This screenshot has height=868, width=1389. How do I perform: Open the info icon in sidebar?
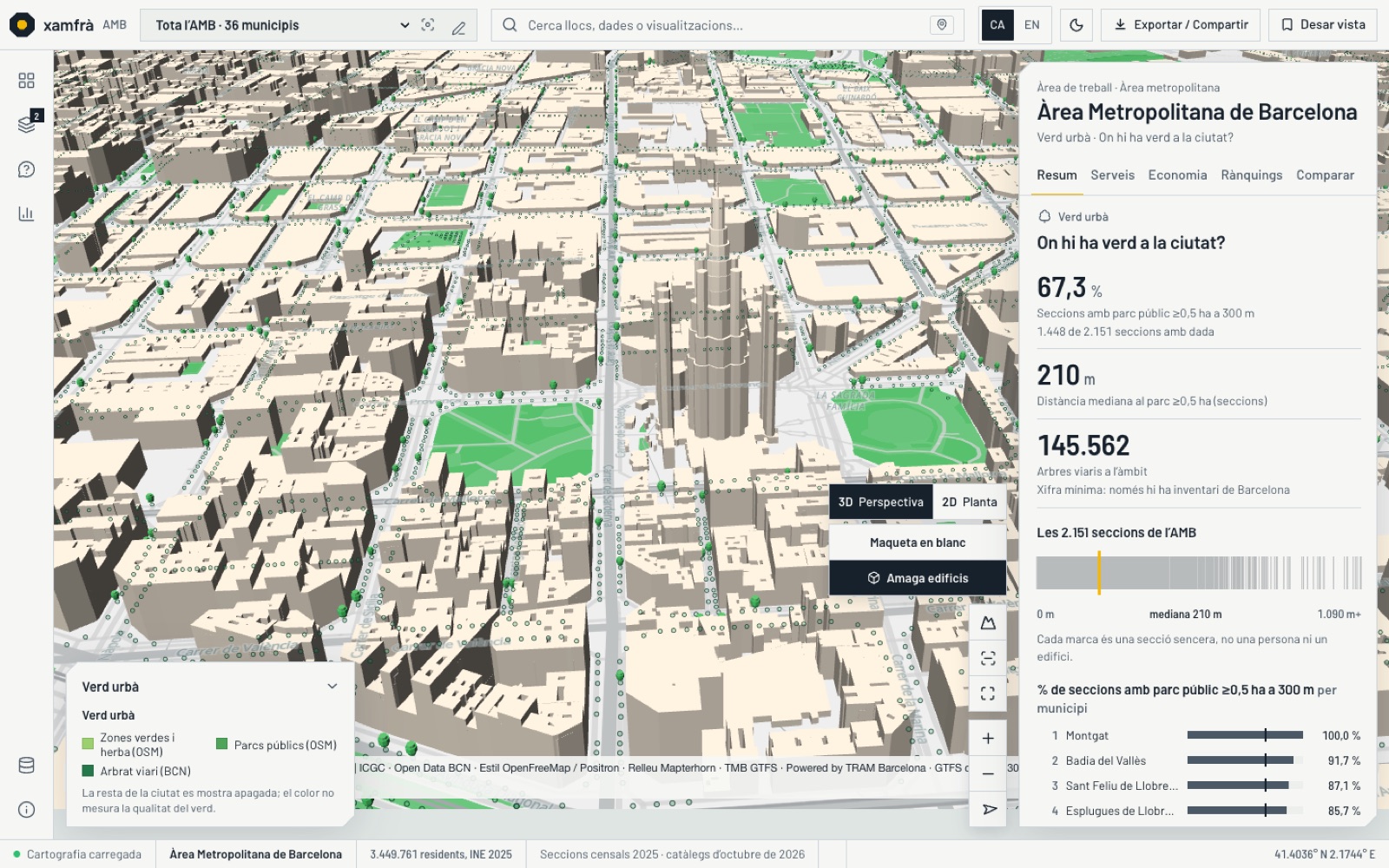click(x=26, y=810)
